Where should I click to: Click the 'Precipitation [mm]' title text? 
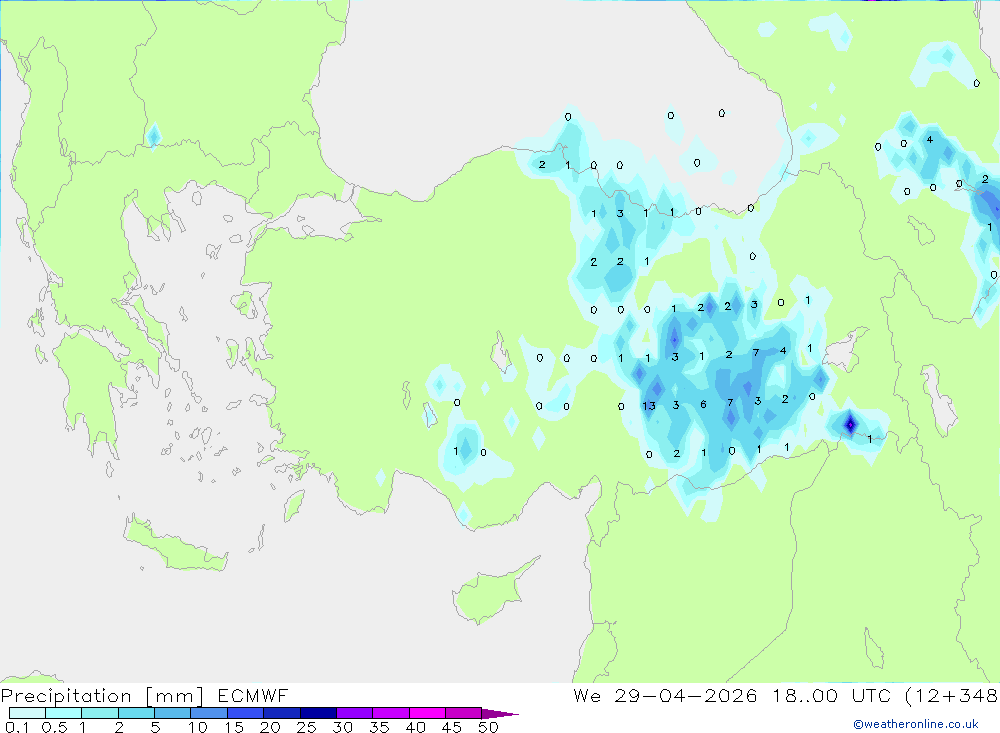(x=102, y=696)
